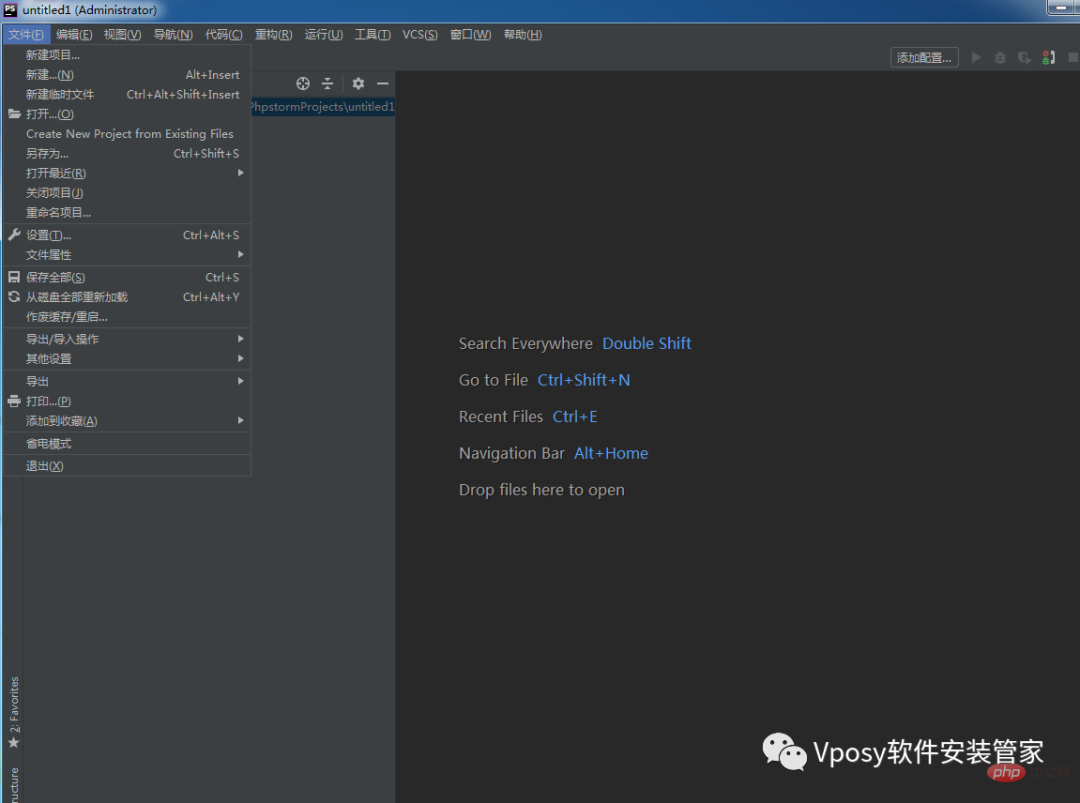This screenshot has width=1080, height=803.
Task: Click the PhpStorm logo in the title bar
Action: 10,10
